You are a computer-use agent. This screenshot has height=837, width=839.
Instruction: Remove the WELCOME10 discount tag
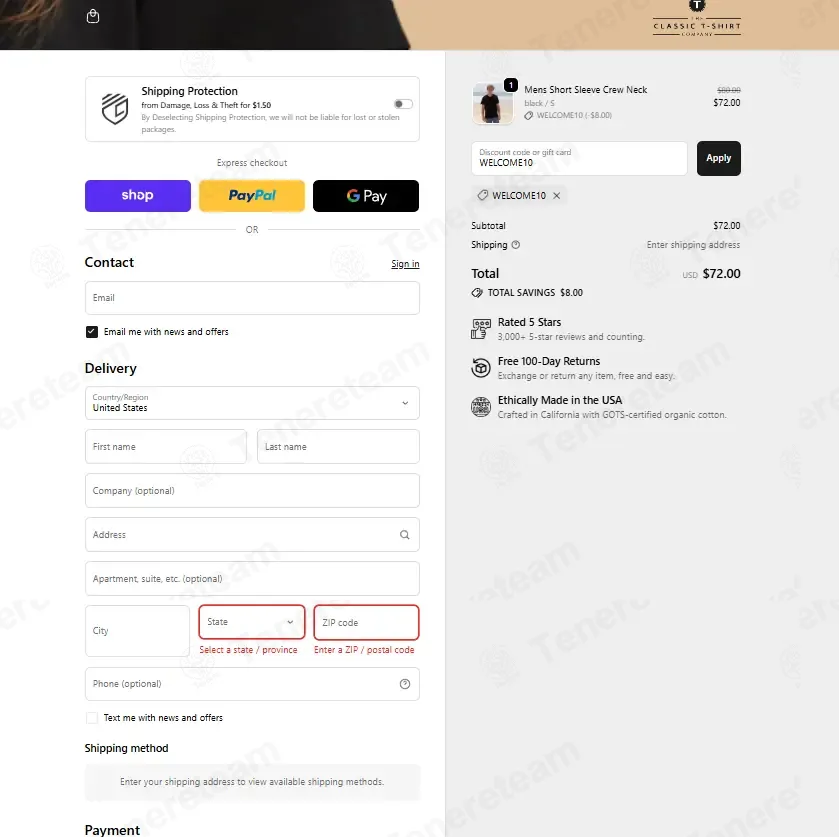[x=556, y=195]
